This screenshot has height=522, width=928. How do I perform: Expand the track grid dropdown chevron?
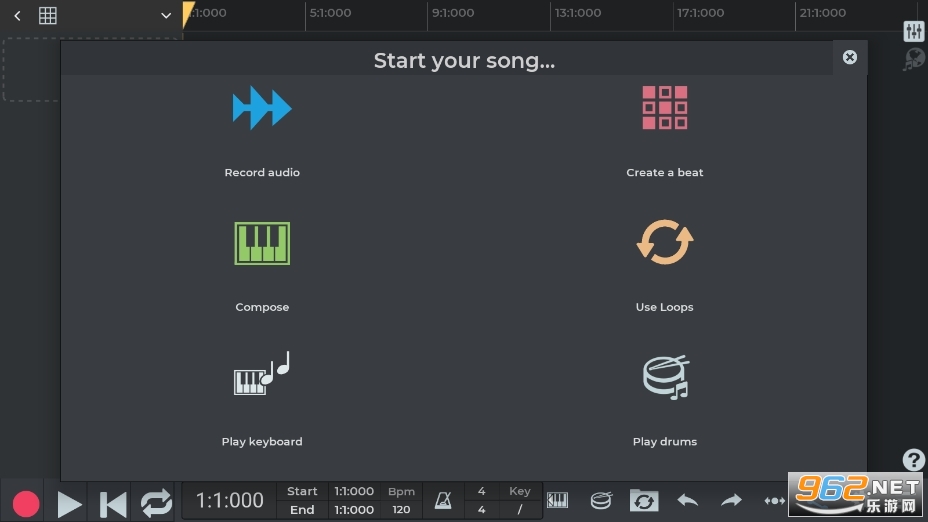166,16
